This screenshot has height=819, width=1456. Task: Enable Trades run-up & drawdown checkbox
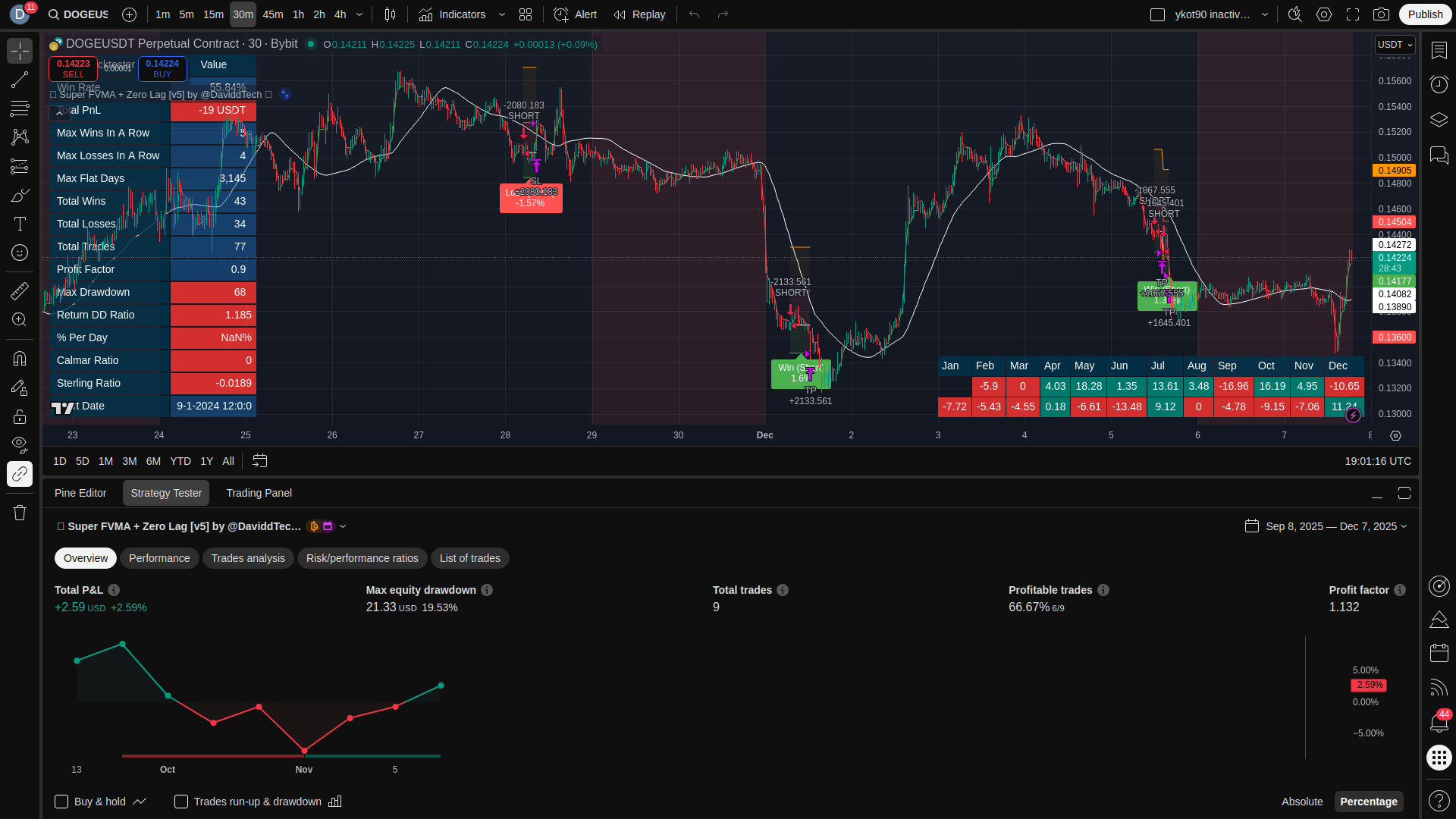coord(181,802)
